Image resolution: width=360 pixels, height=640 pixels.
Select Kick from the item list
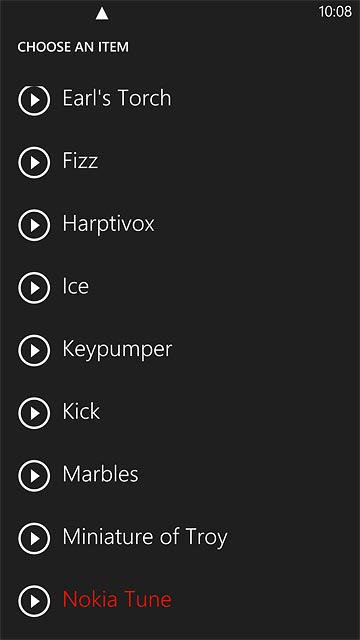coord(81,411)
